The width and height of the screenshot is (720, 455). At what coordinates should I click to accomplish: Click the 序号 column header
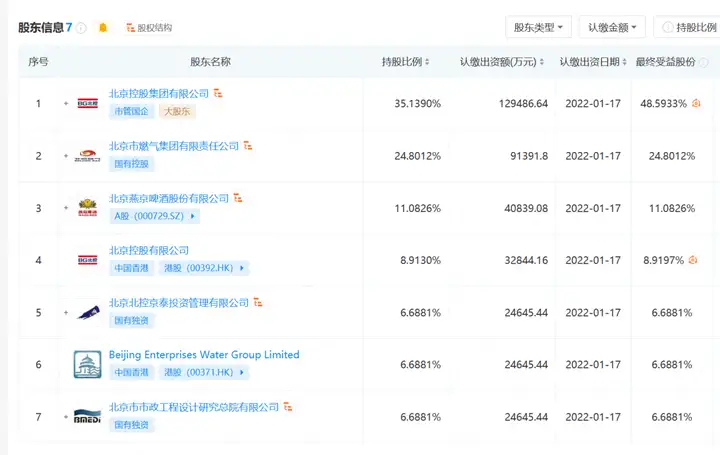click(x=38, y=62)
